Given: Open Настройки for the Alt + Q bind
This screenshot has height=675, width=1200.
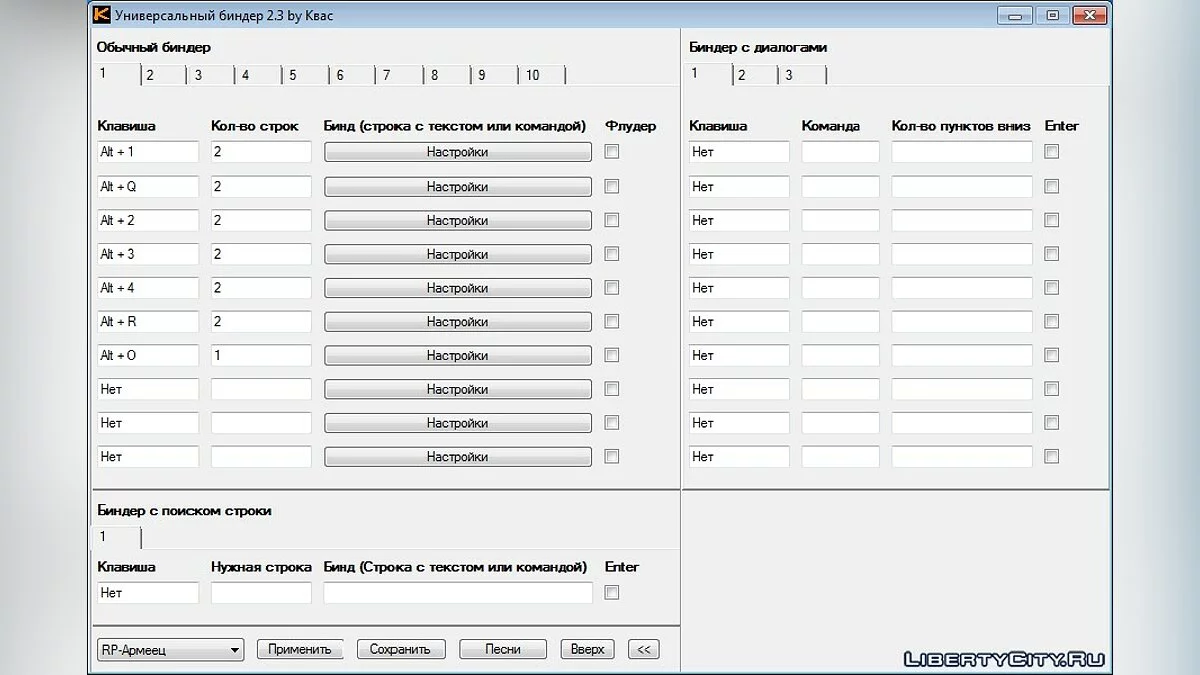Looking at the screenshot, I should (457, 187).
